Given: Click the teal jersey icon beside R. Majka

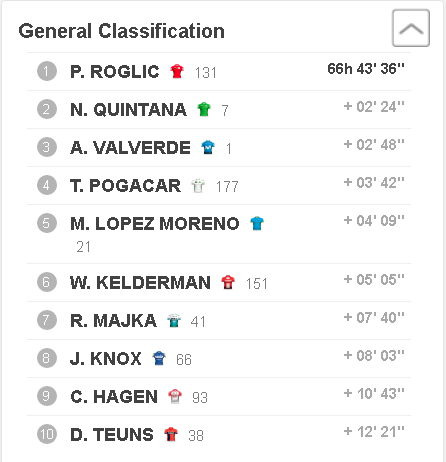Looking at the screenshot, I should [174, 321].
